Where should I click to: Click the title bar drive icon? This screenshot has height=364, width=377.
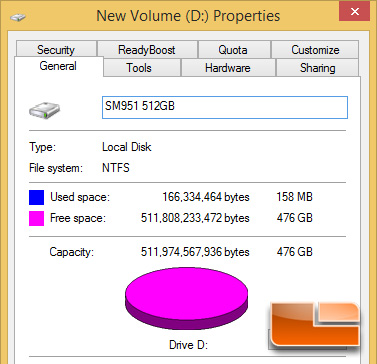[x=18, y=17]
